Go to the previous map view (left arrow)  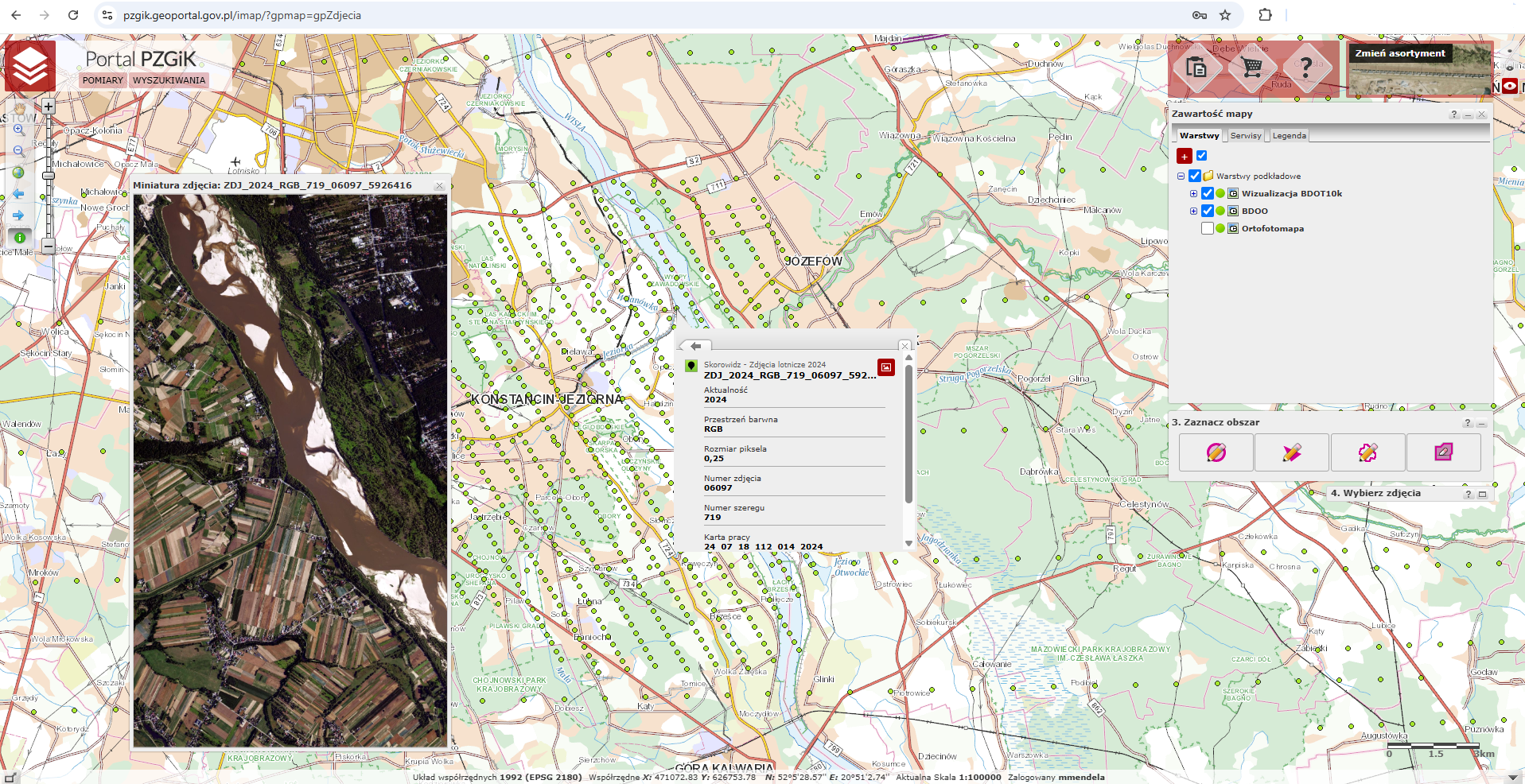(x=19, y=193)
